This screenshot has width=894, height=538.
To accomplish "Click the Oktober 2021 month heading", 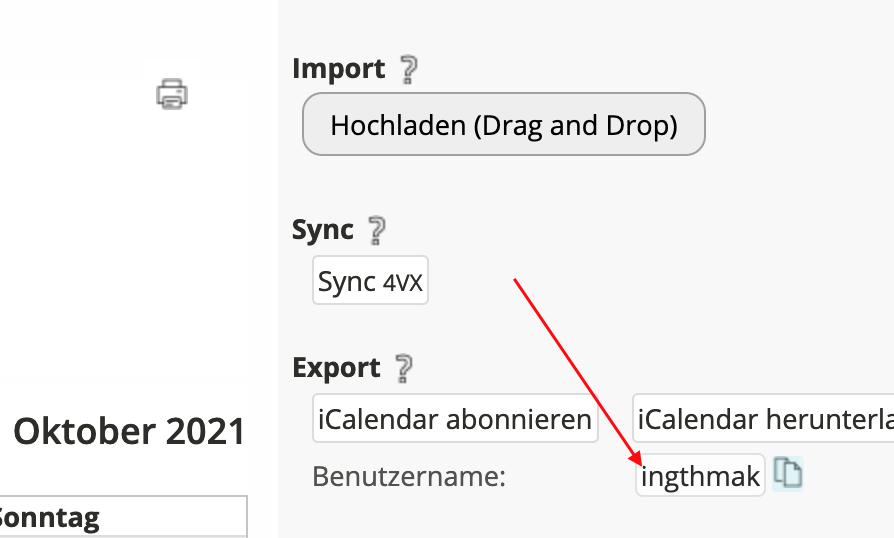I will tap(129, 432).
